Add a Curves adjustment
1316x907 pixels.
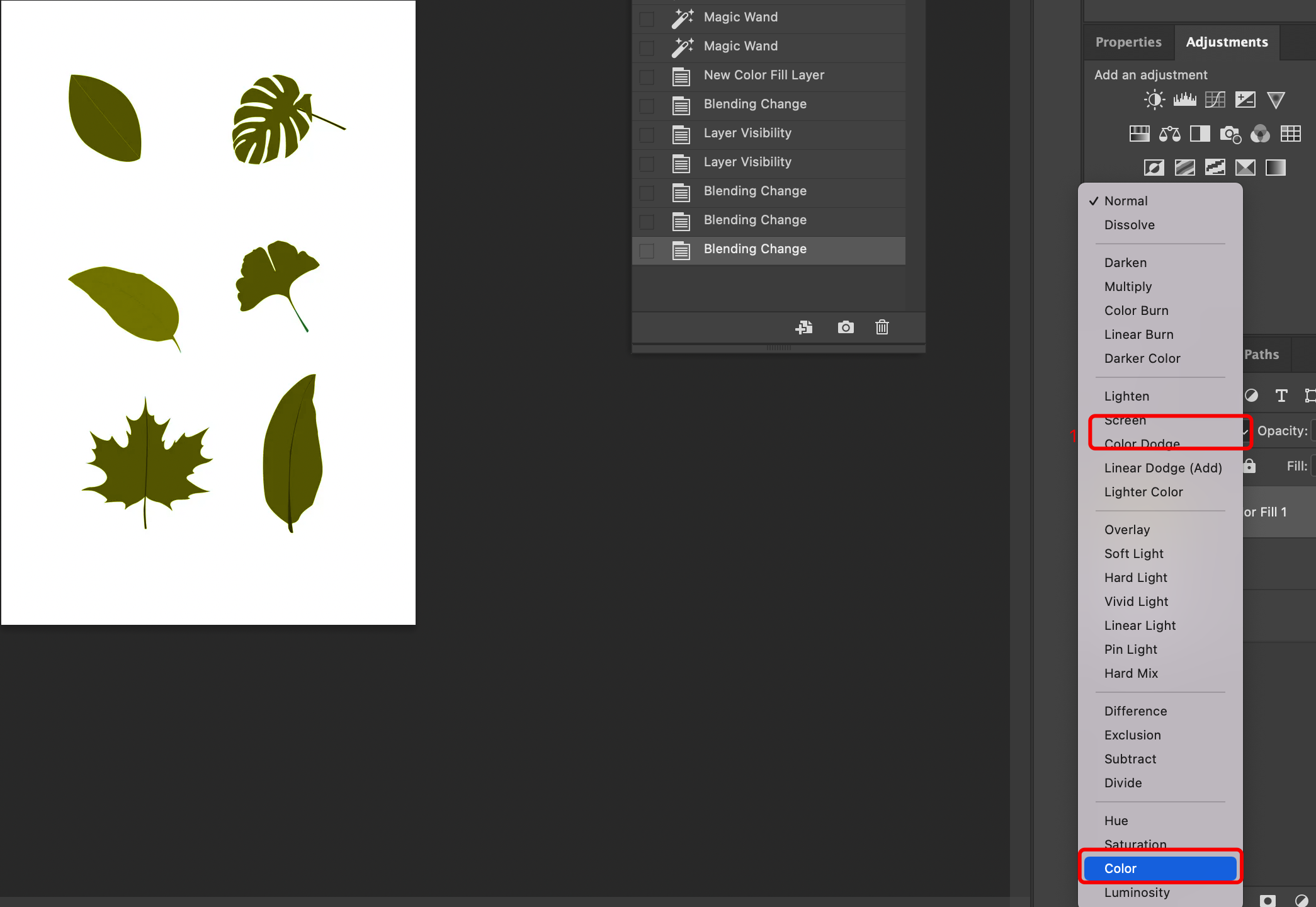click(1215, 100)
